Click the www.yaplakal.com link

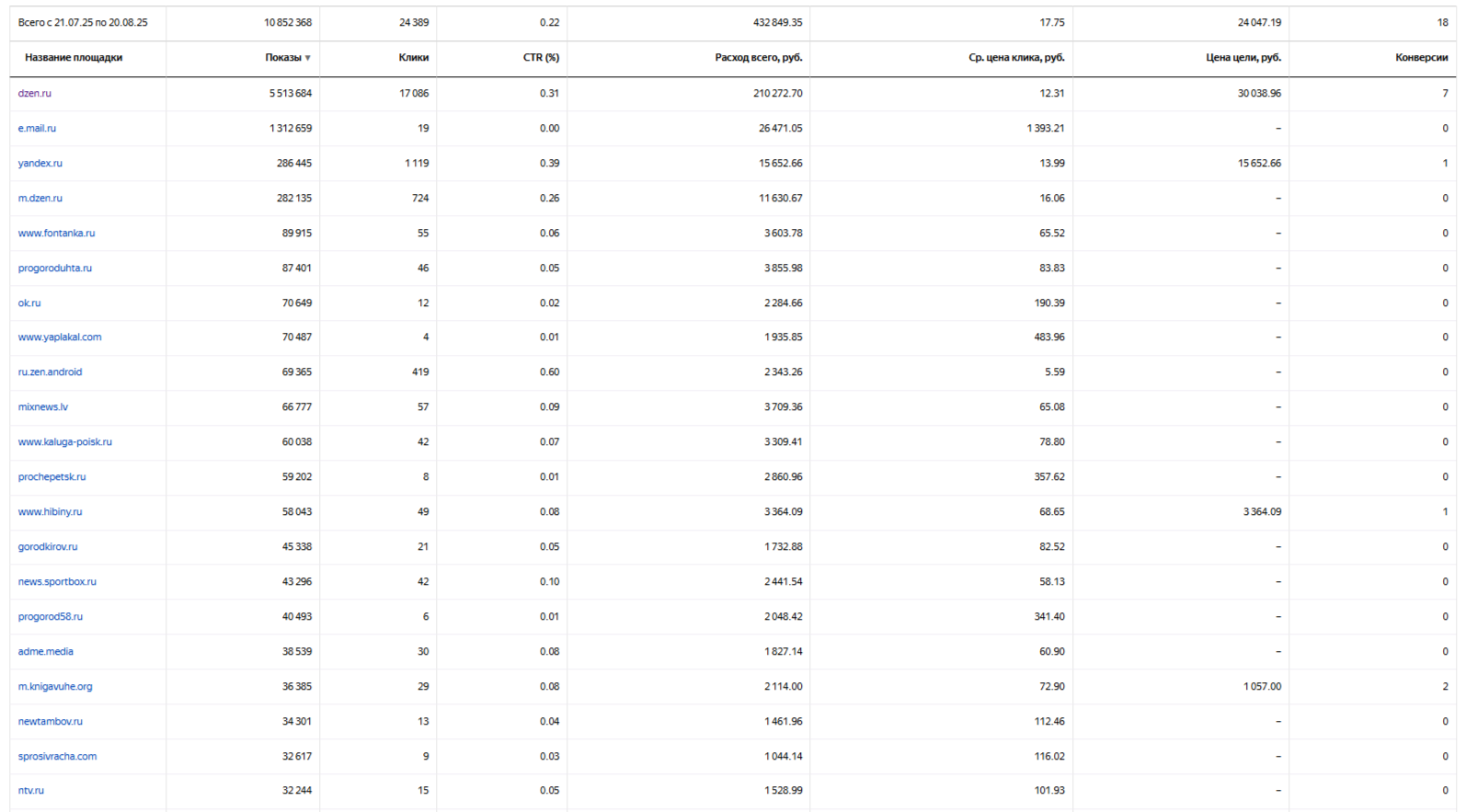pos(60,337)
